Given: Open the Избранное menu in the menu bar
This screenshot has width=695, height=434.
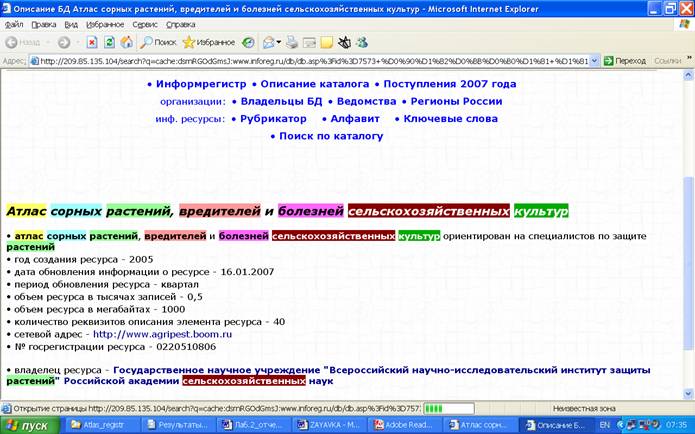Looking at the screenshot, I should point(105,22).
